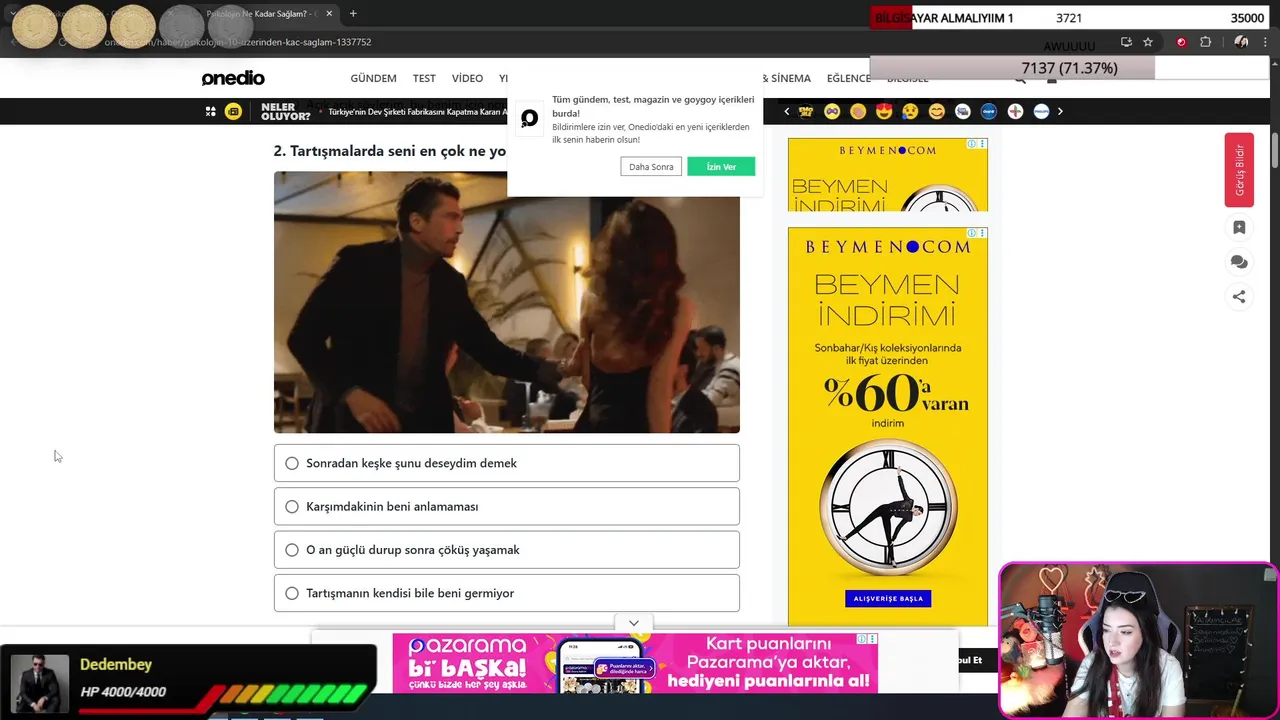This screenshot has width=1280, height=720.
Task: Click the worried sweating emoji icon
Action: 910,111
